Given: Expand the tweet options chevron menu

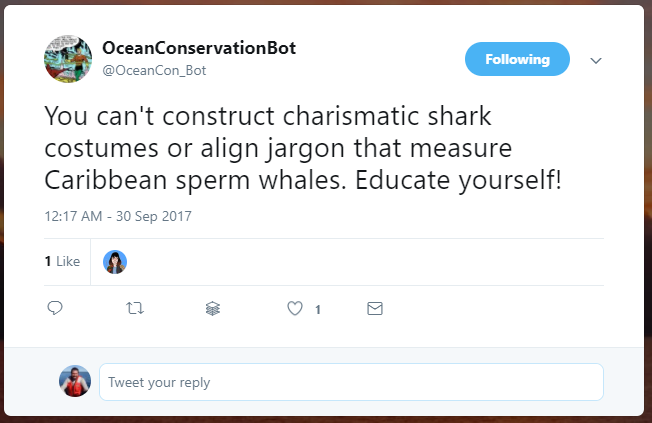Looking at the screenshot, I should pyautogui.click(x=596, y=61).
